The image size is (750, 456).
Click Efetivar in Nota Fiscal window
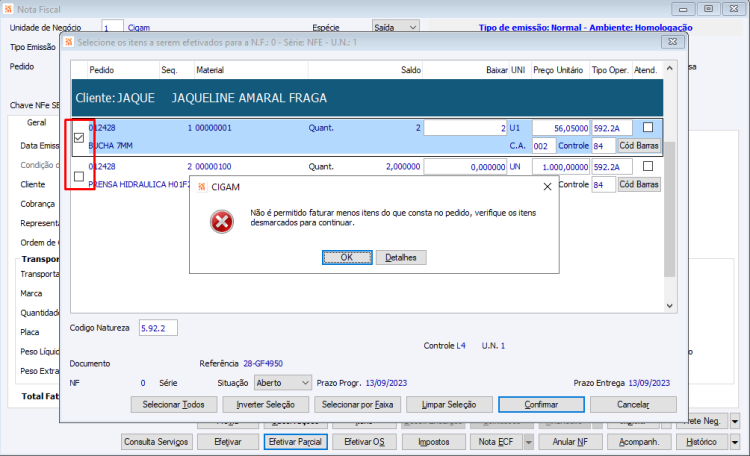[228, 442]
